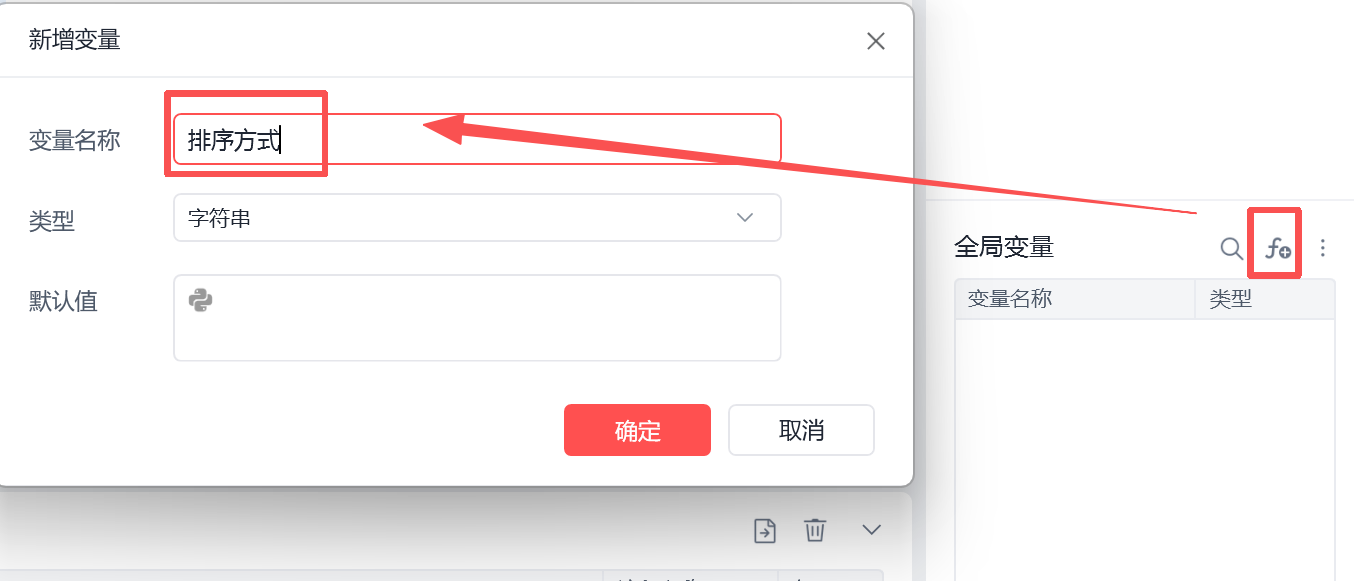Expand the chevron next to trash icon
The image size is (1354, 581).
(x=872, y=529)
